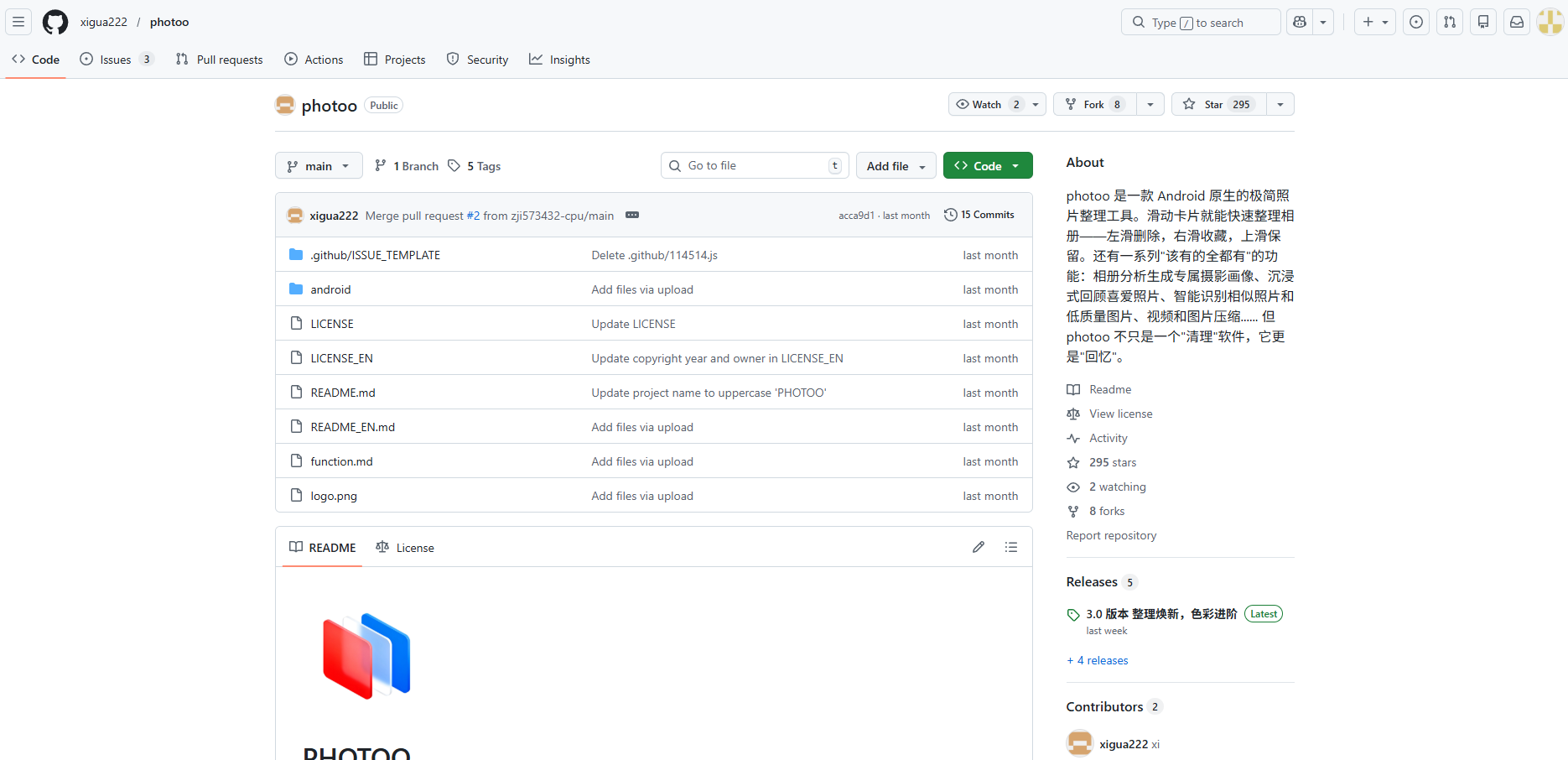The width and height of the screenshot is (1568, 760).
Task: Open the hamburger navigation menu
Action: pyautogui.click(x=18, y=22)
